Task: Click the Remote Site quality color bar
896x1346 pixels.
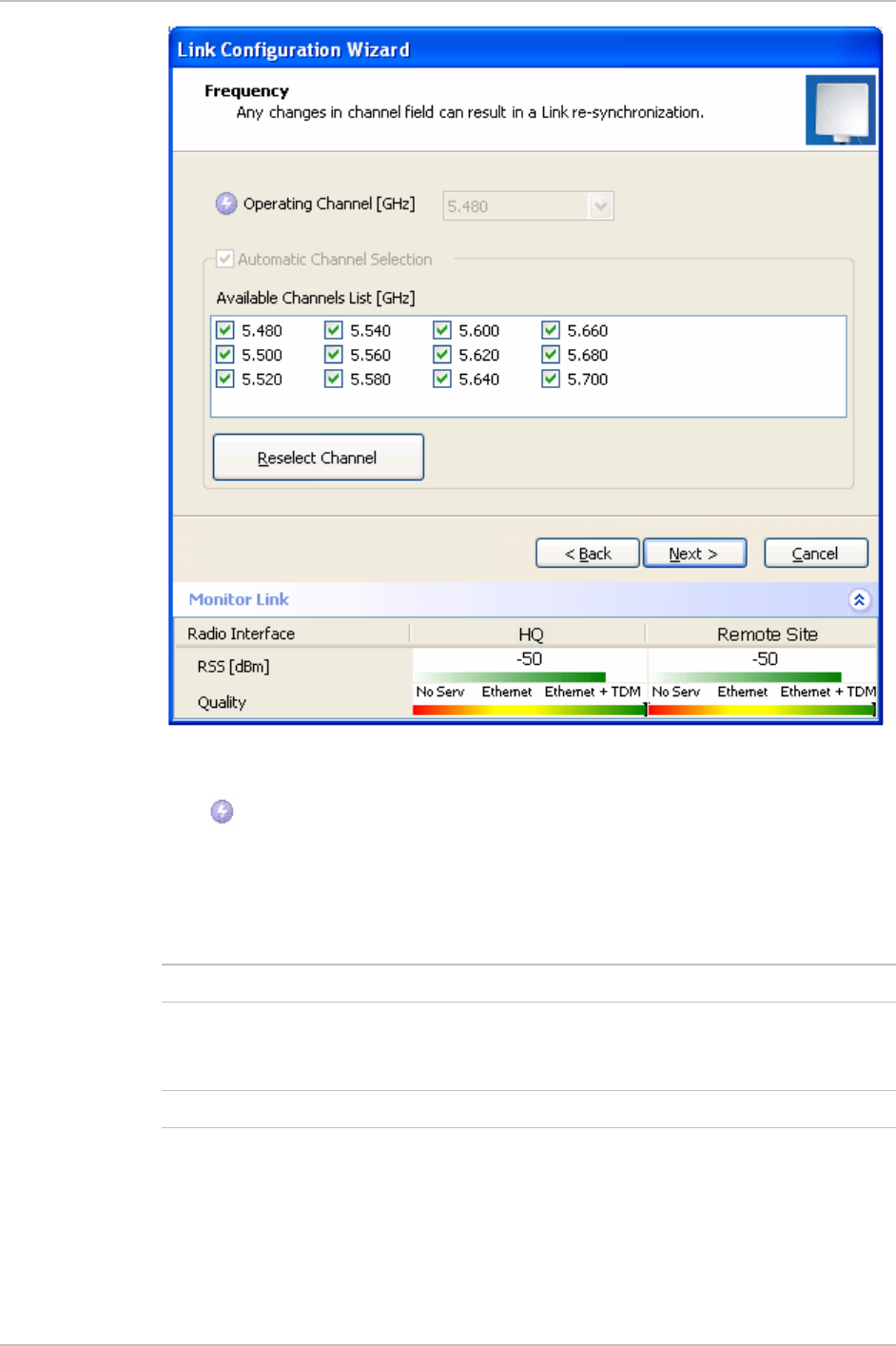Action: (x=762, y=710)
